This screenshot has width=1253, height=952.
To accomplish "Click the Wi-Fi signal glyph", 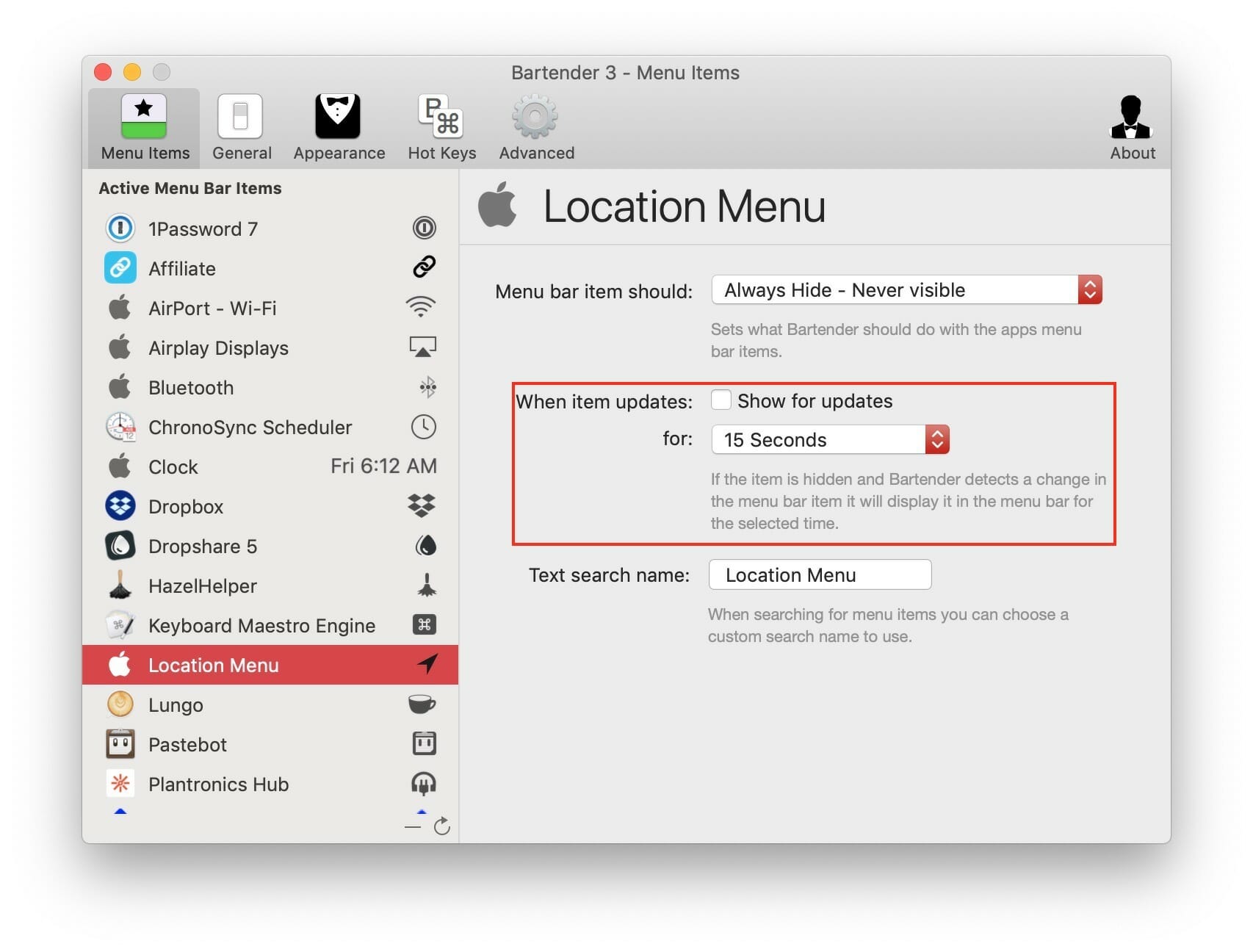I will tap(421, 306).
